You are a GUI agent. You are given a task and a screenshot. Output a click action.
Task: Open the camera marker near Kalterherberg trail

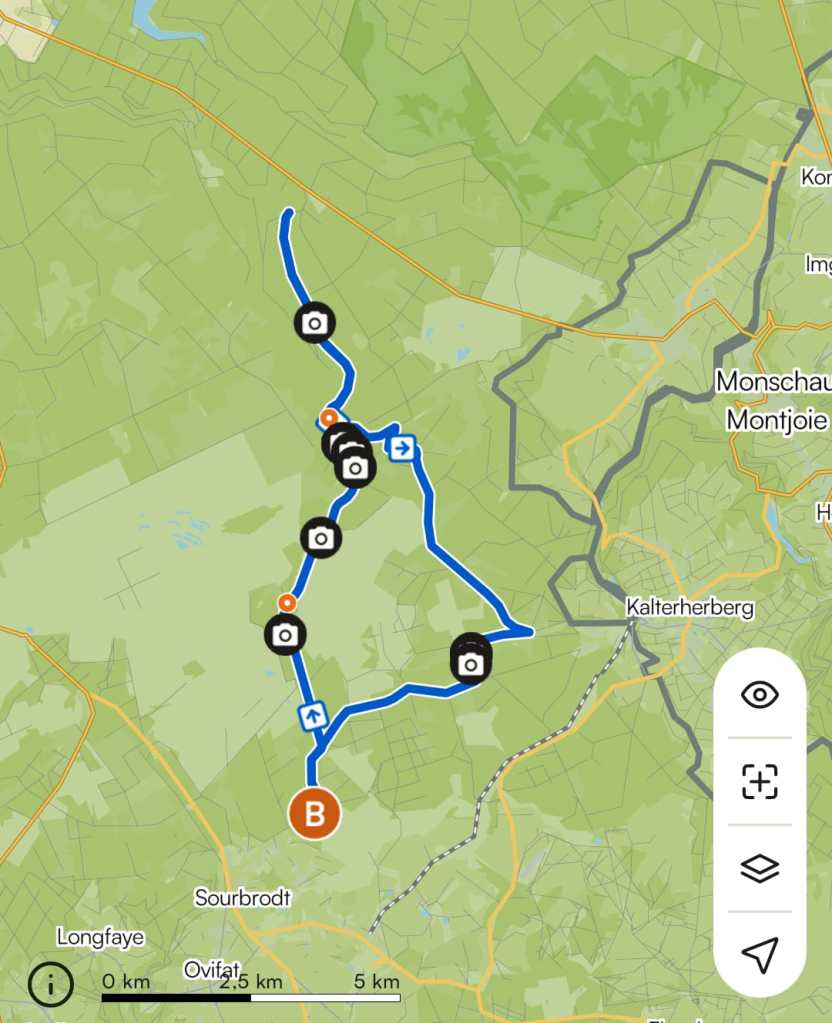click(470, 663)
